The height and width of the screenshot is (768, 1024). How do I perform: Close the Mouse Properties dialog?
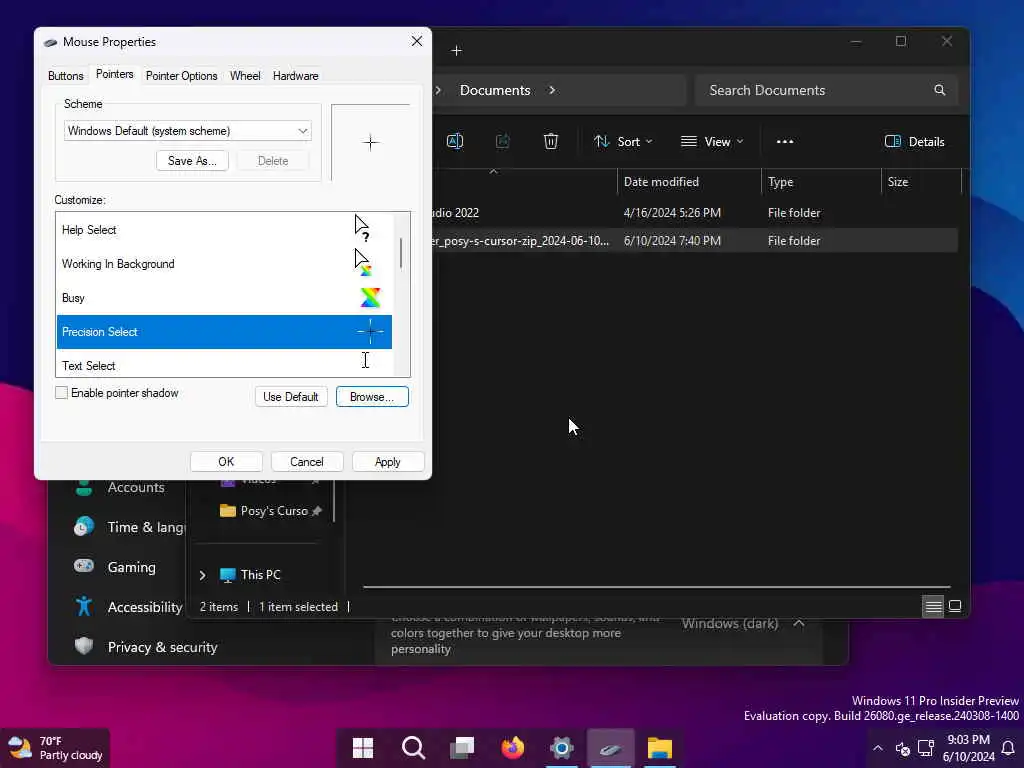pyautogui.click(x=417, y=41)
